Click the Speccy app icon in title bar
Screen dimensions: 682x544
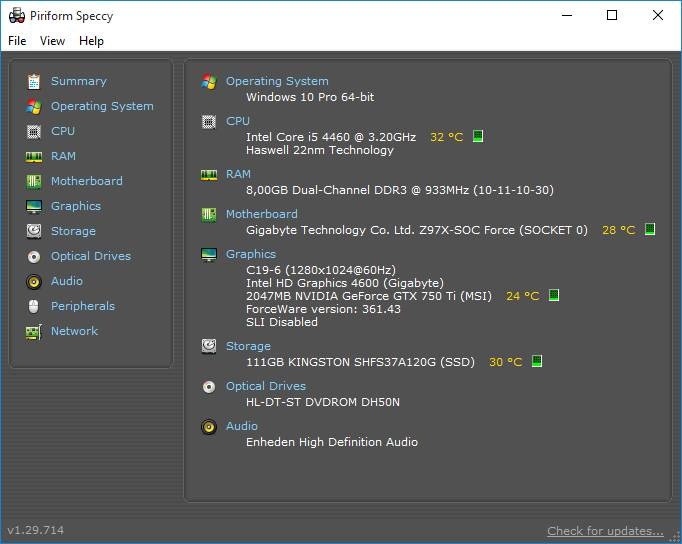pos(17,16)
